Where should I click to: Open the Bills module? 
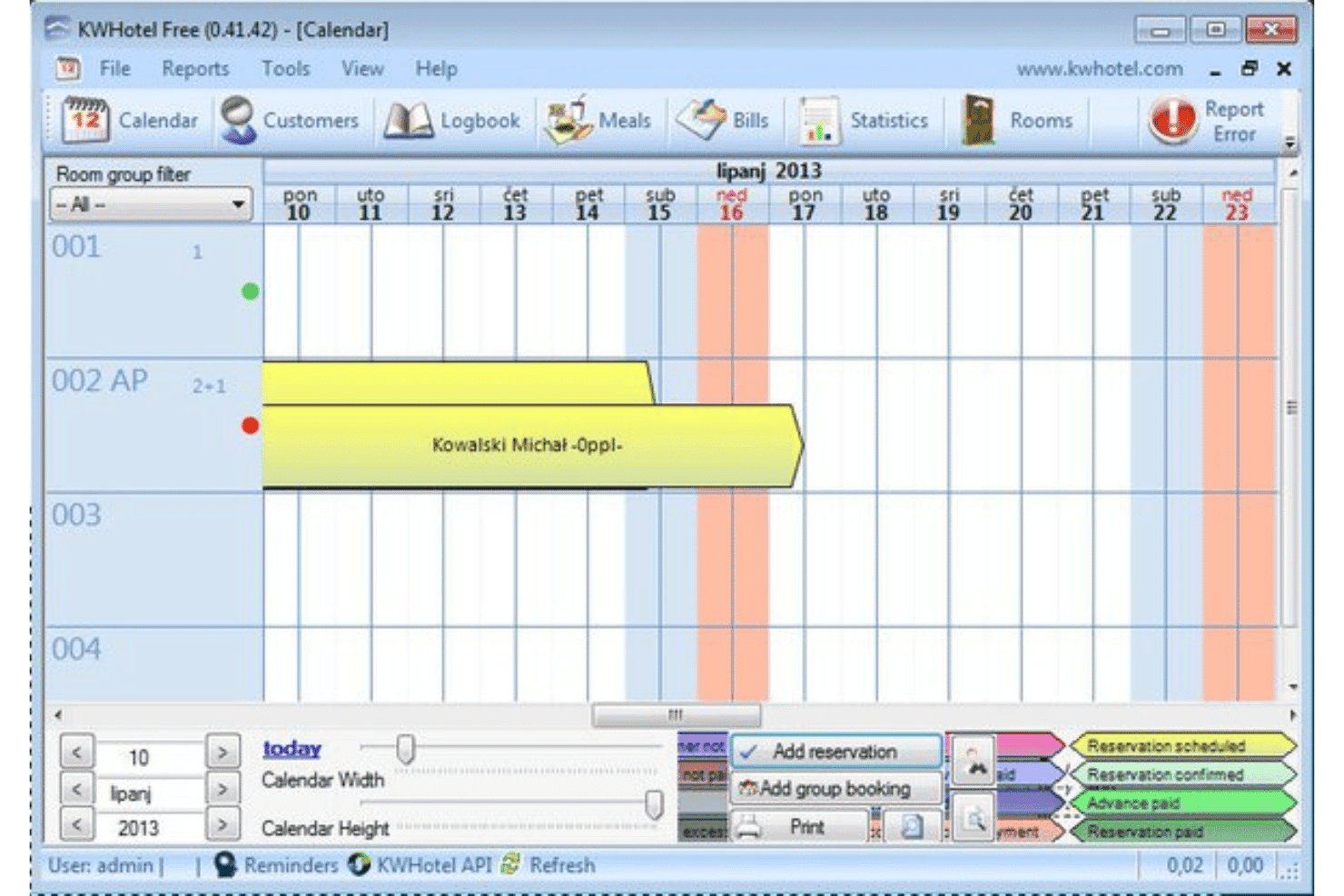pyautogui.click(x=723, y=120)
